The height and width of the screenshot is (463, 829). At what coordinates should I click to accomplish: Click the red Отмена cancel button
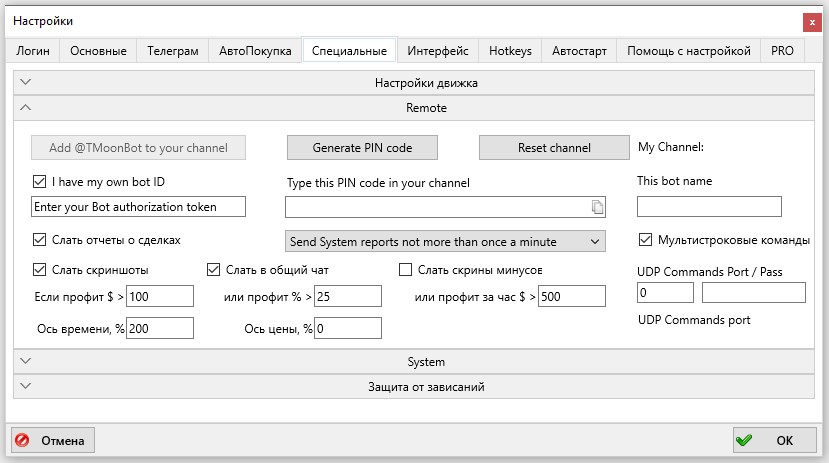(x=53, y=440)
